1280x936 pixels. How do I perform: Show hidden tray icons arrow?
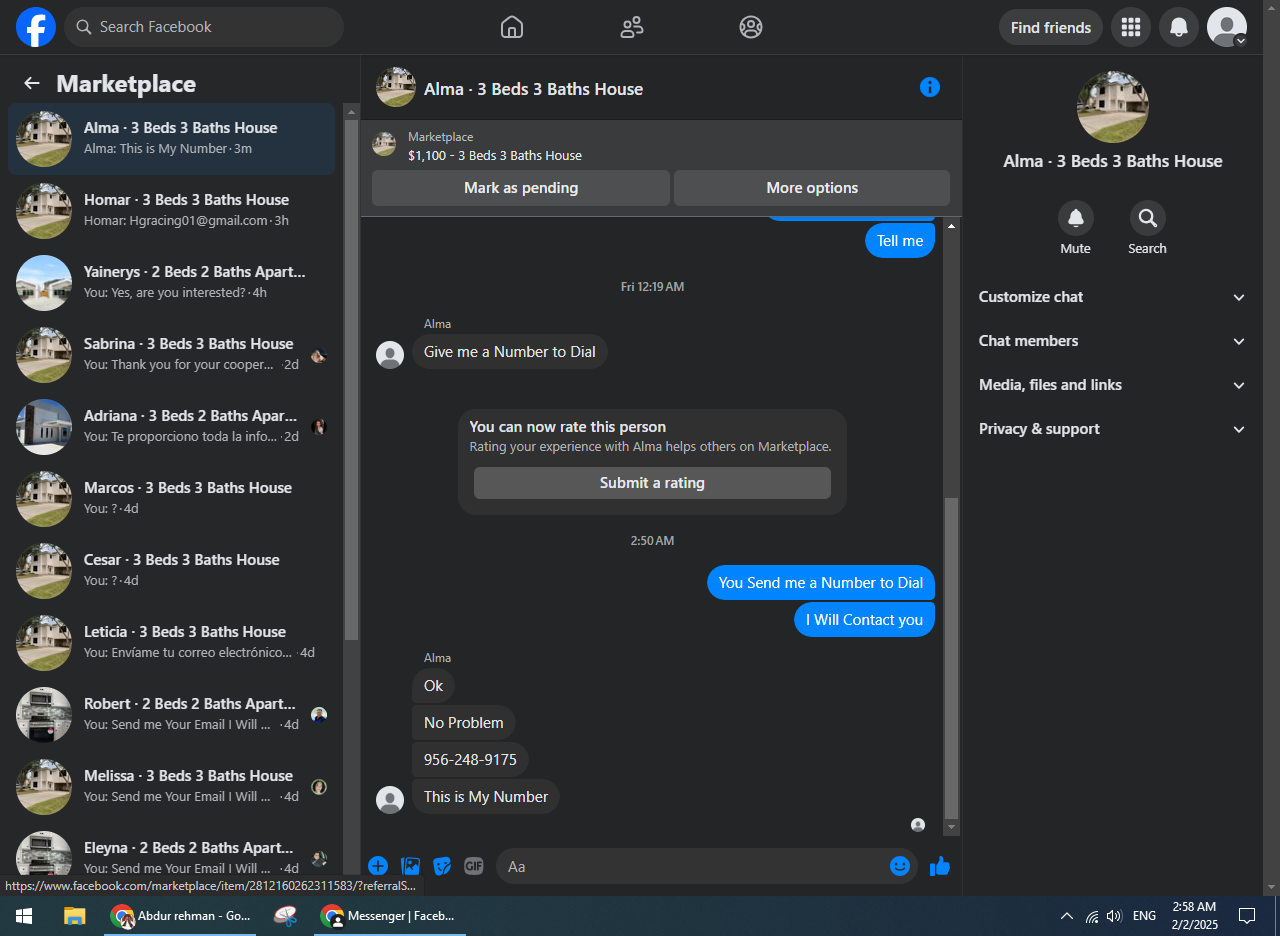1067,915
